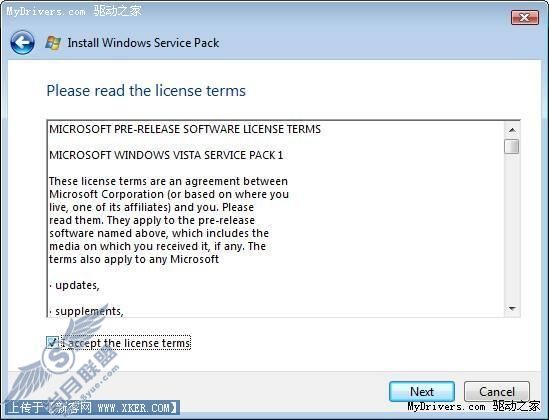Click the license box scroll-down arrow
The width and height of the screenshot is (549, 420).
512,308
